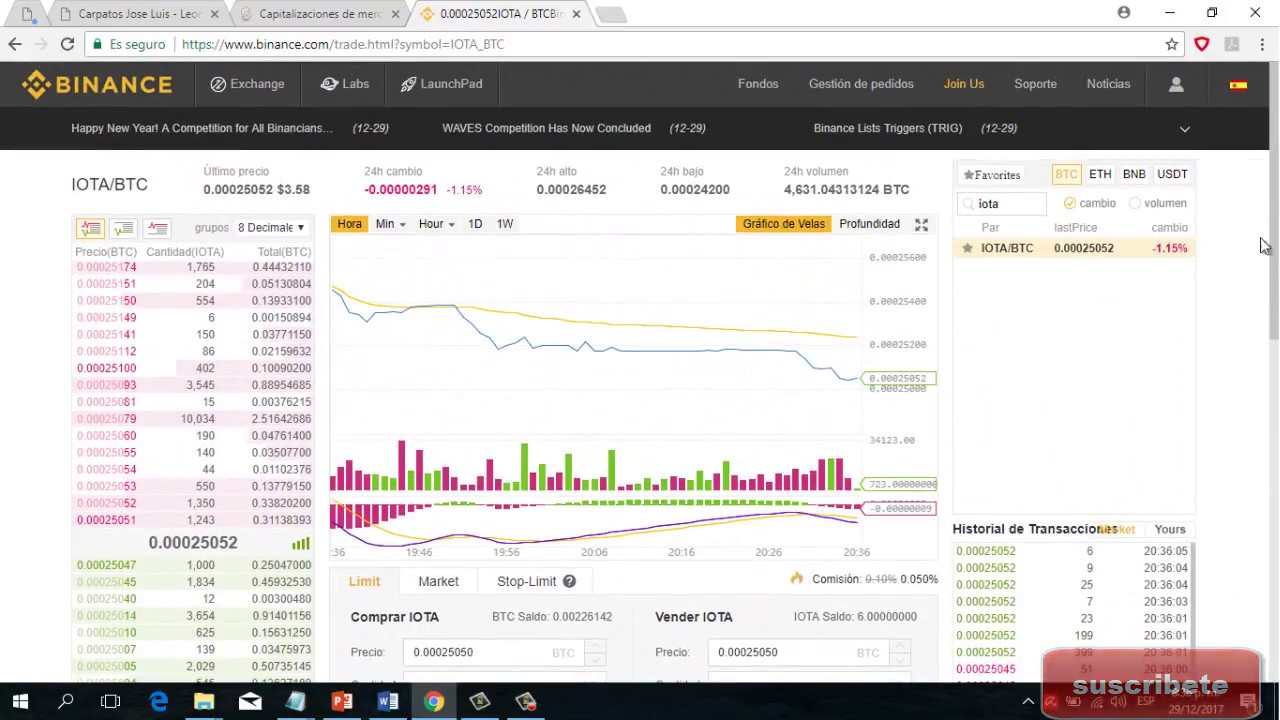Open the Chrome menu three dots
The image size is (1280, 720).
click(x=1262, y=44)
